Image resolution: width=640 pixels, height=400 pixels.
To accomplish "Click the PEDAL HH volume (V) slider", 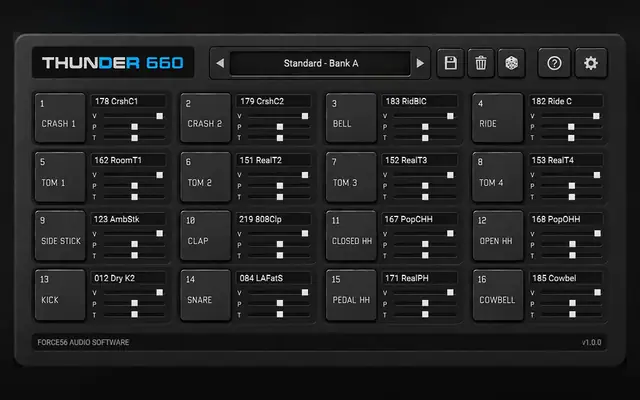I will pyautogui.click(x=425, y=293).
